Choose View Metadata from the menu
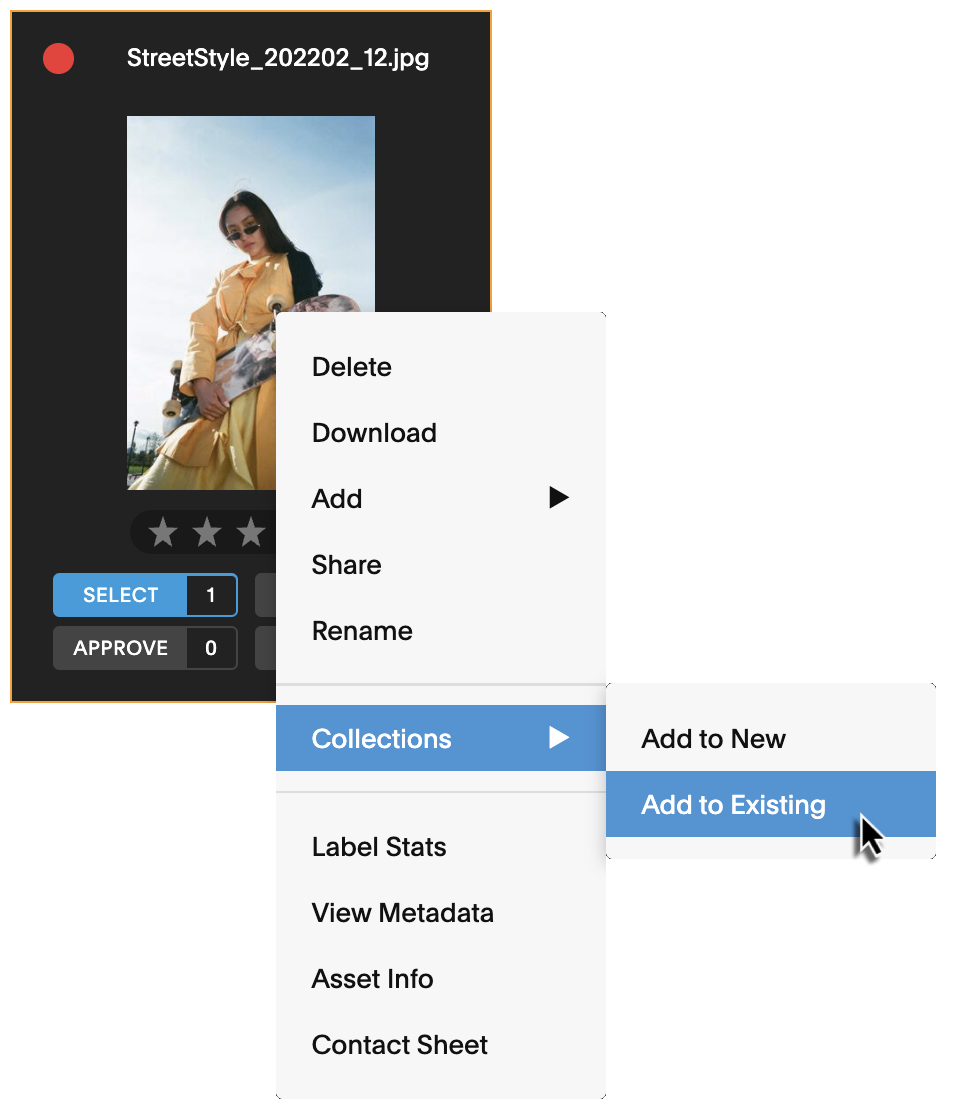 pos(441,913)
